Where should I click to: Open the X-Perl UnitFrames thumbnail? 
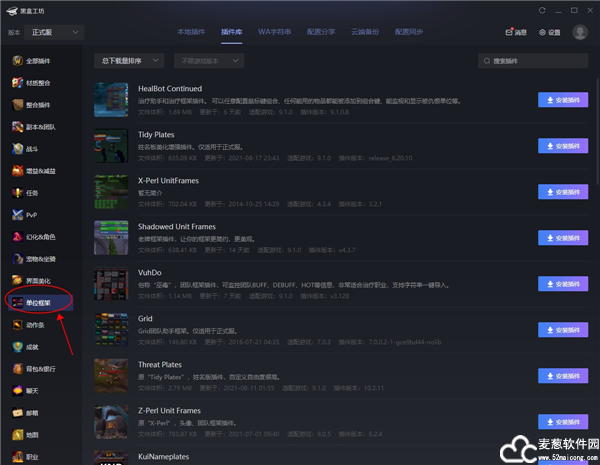click(x=111, y=192)
